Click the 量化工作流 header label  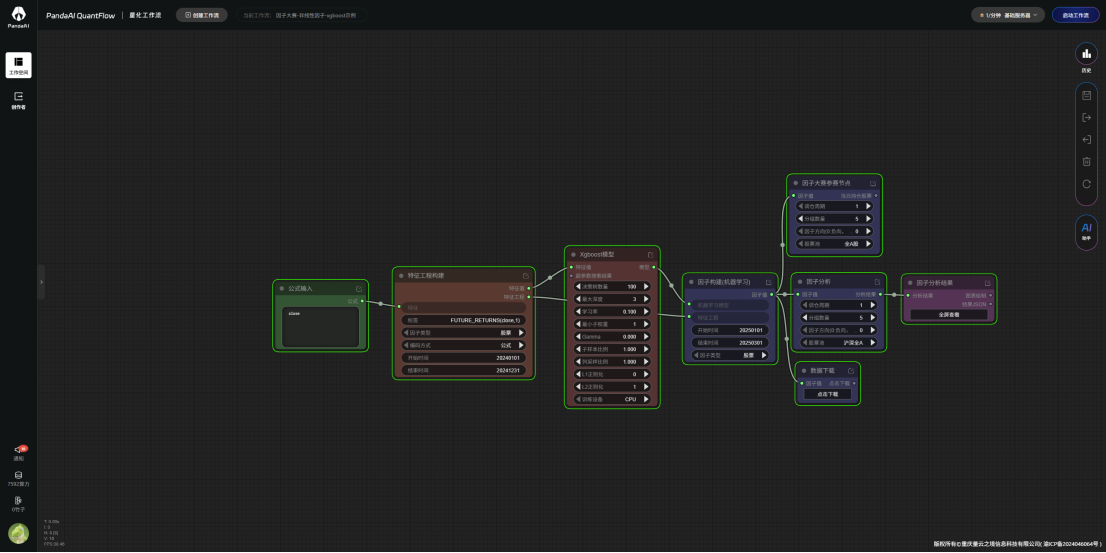click(x=145, y=15)
